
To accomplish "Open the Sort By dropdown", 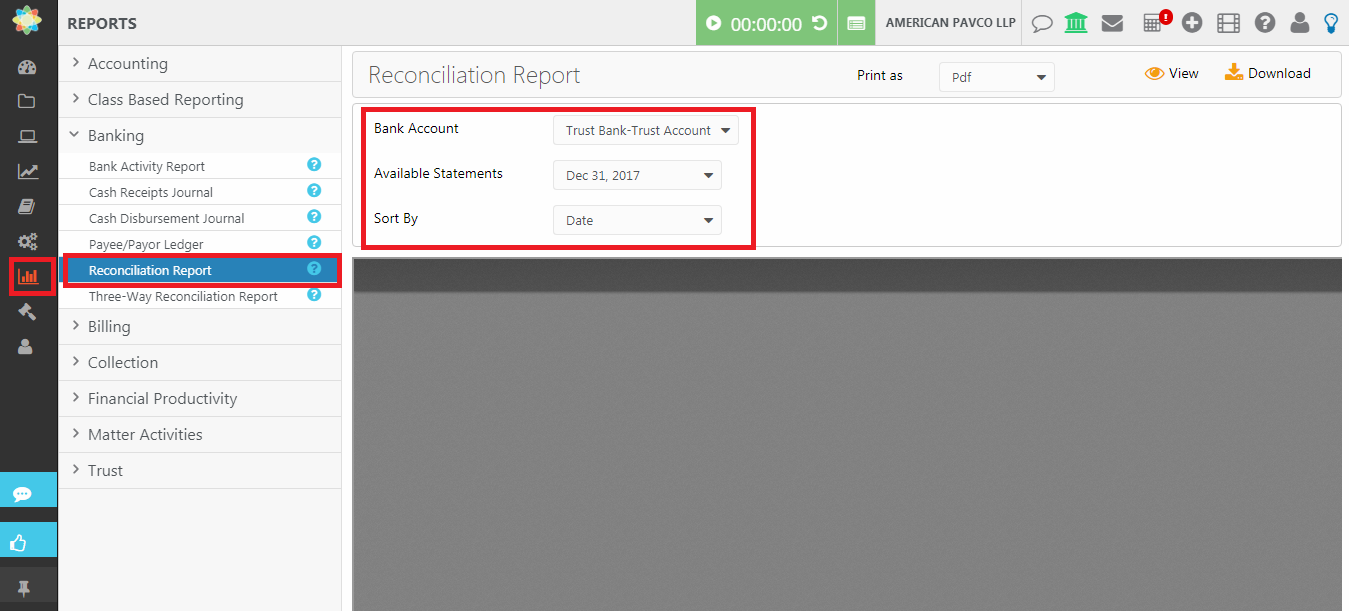I will (x=637, y=220).
